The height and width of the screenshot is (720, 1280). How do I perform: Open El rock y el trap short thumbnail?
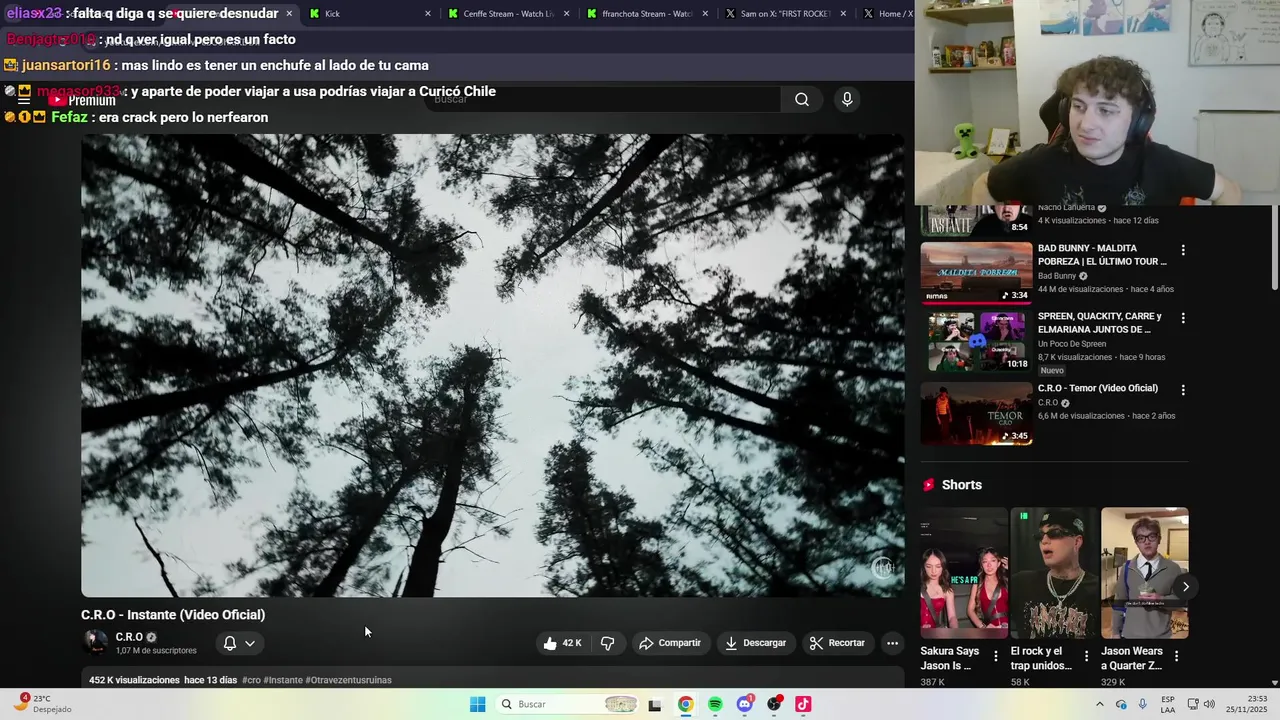(x=1054, y=573)
